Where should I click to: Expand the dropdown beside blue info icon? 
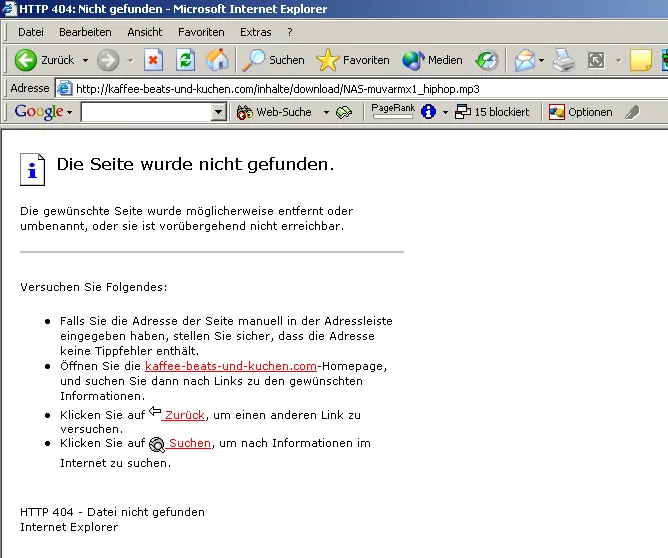(445, 112)
